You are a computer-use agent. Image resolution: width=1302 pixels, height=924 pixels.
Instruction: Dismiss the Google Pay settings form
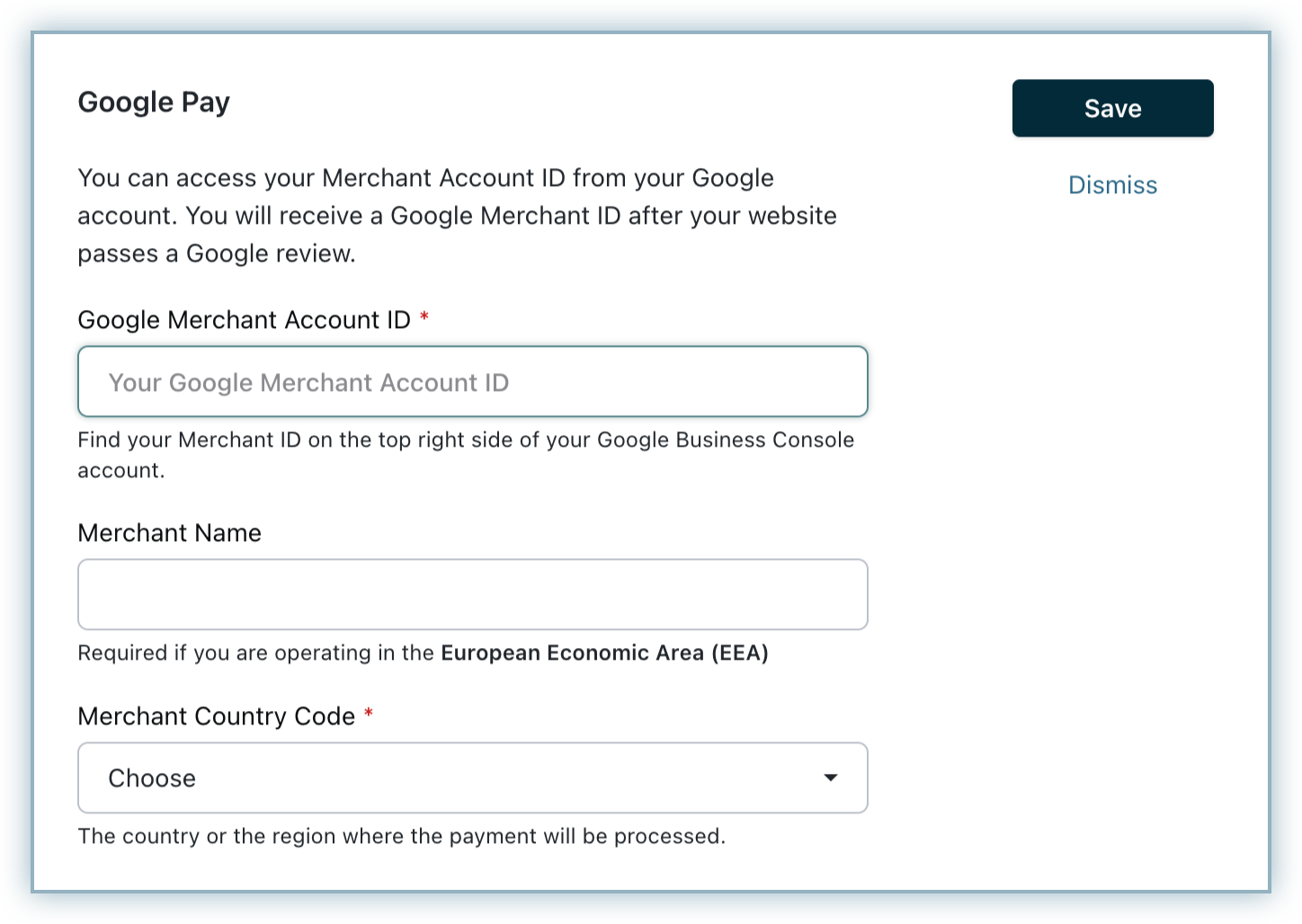click(x=1112, y=185)
